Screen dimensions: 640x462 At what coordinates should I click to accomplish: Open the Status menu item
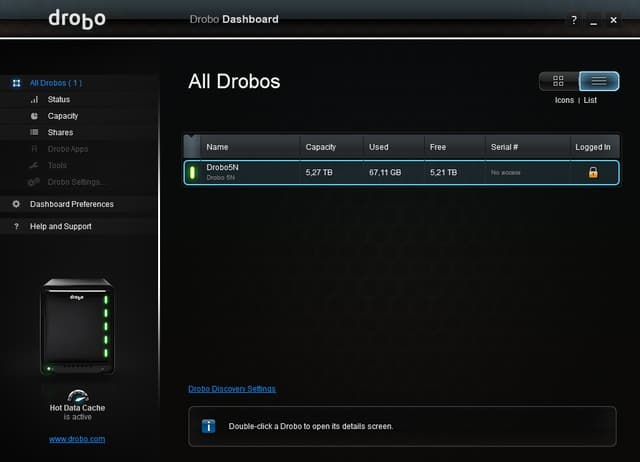click(59, 100)
